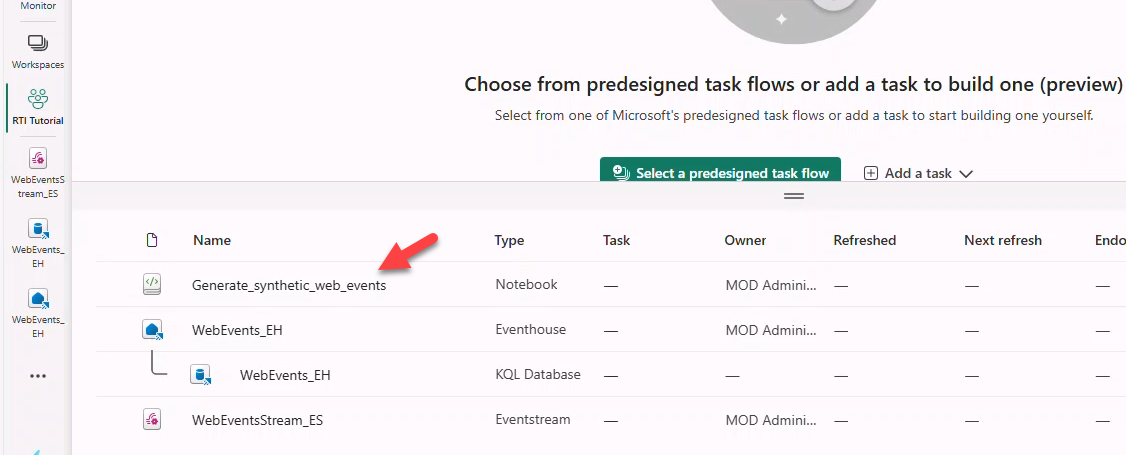
Task: Click the Refreshed column header
Action: click(864, 240)
